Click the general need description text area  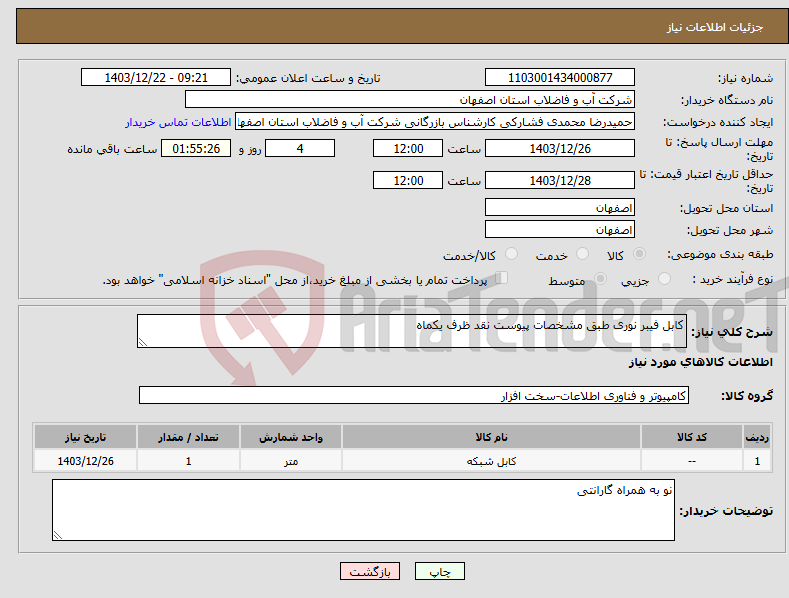pos(412,331)
